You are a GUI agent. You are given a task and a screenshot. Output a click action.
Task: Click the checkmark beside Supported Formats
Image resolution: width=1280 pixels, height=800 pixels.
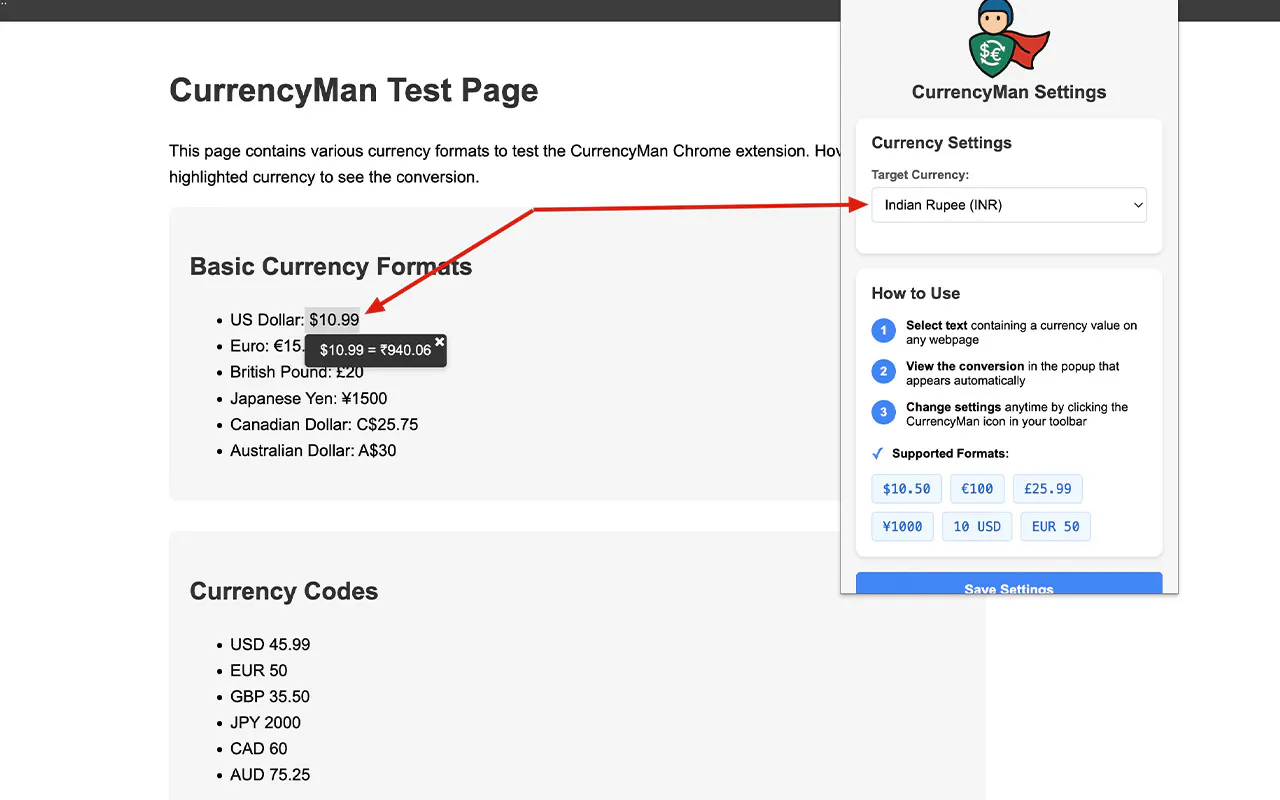click(878, 453)
